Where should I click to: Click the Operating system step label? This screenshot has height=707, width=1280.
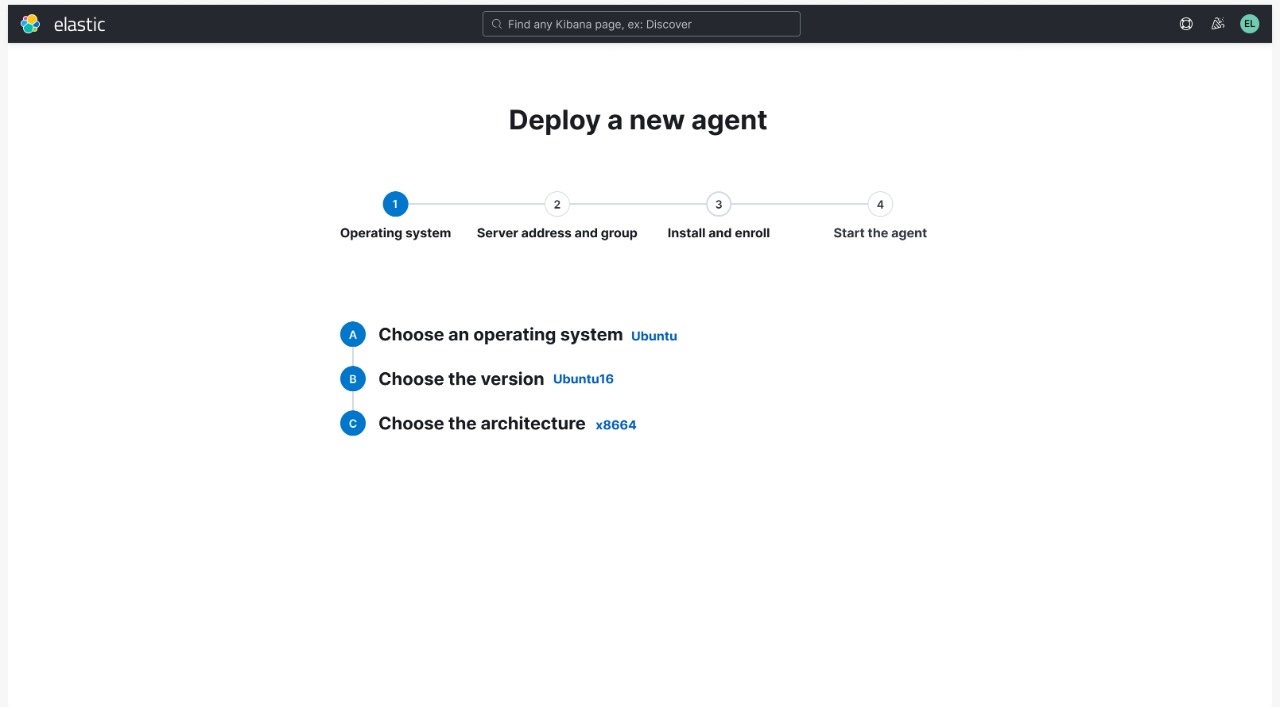(x=395, y=232)
